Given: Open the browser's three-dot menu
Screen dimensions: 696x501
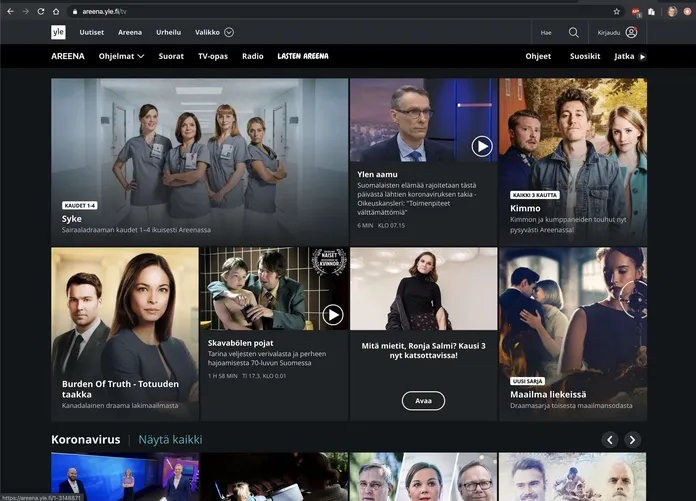Looking at the screenshot, I should click(686, 11).
